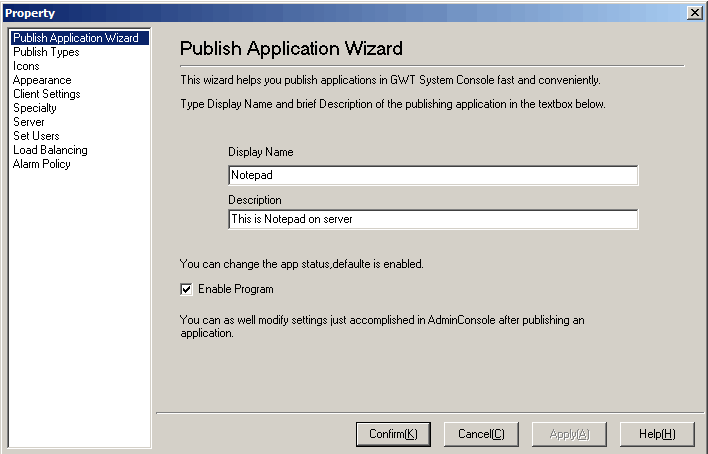
Task: Open Help for this dialog
Action: pos(657,434)
